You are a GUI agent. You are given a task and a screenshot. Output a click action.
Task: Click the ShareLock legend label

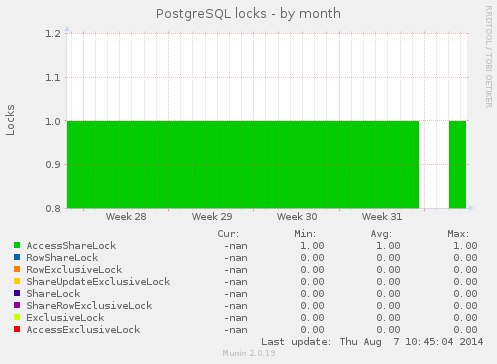pyautogui.click(x=53, y=294)
